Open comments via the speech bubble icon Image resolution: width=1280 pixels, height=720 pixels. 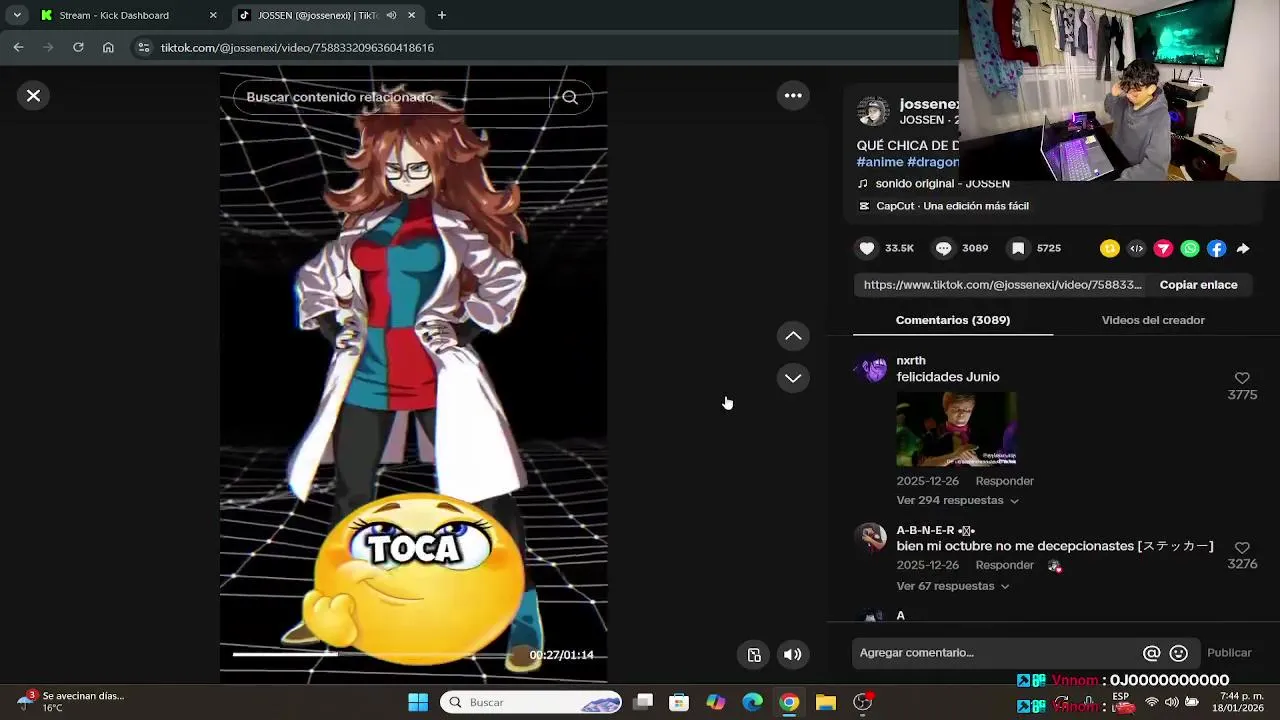pos(943,248)
